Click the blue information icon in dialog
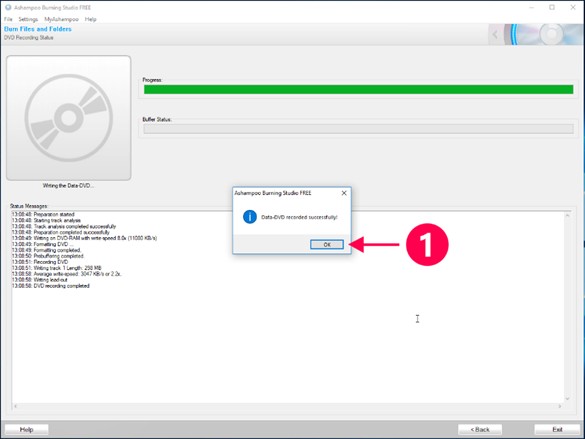The width and height of the screenshot is (585, 439). pyautogui.click(x=250, y=217)
